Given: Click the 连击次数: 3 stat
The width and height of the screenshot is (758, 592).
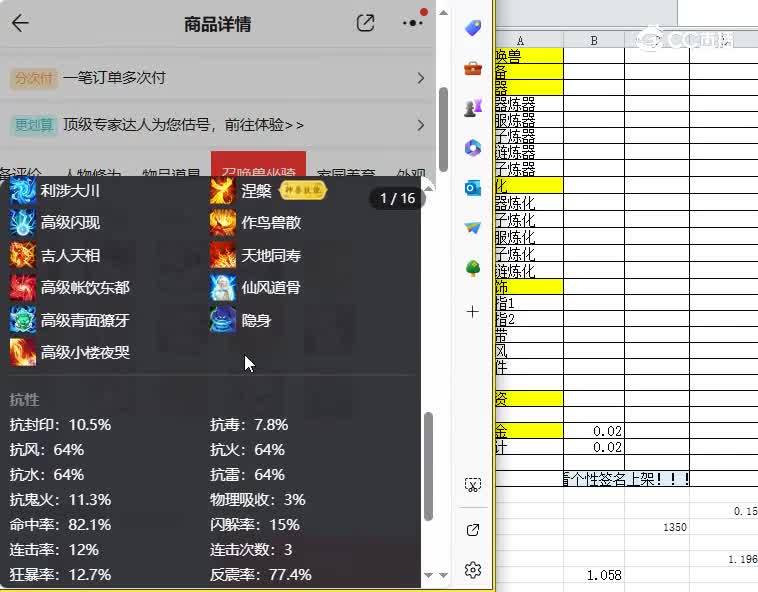Looking at the screenshot, I should [251, 549].
